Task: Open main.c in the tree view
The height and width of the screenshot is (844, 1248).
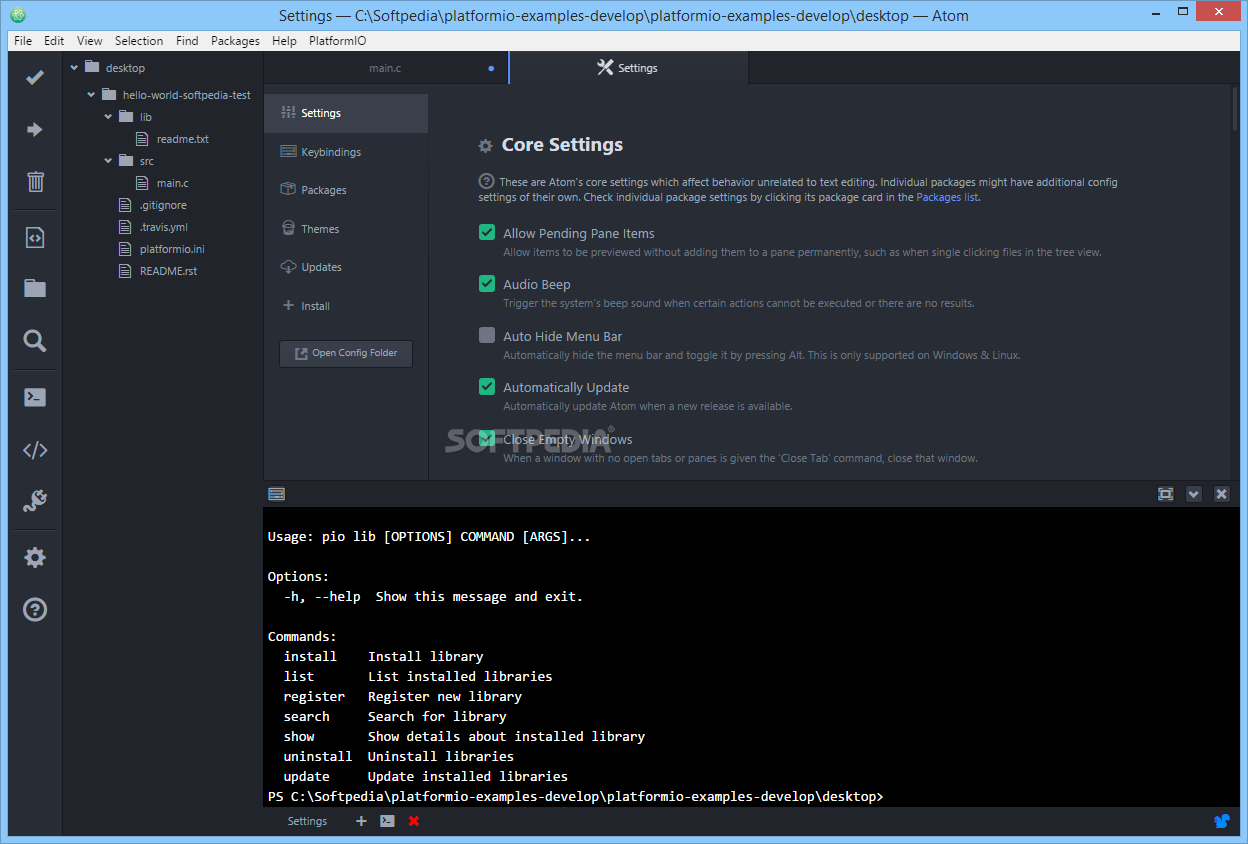Action: [x=173, y=183]
